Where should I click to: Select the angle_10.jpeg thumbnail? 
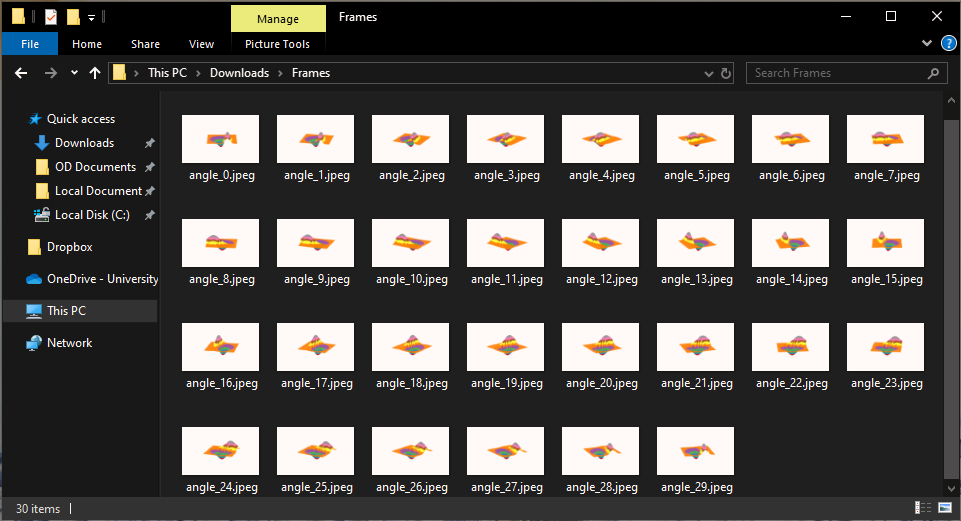(411, 243)
